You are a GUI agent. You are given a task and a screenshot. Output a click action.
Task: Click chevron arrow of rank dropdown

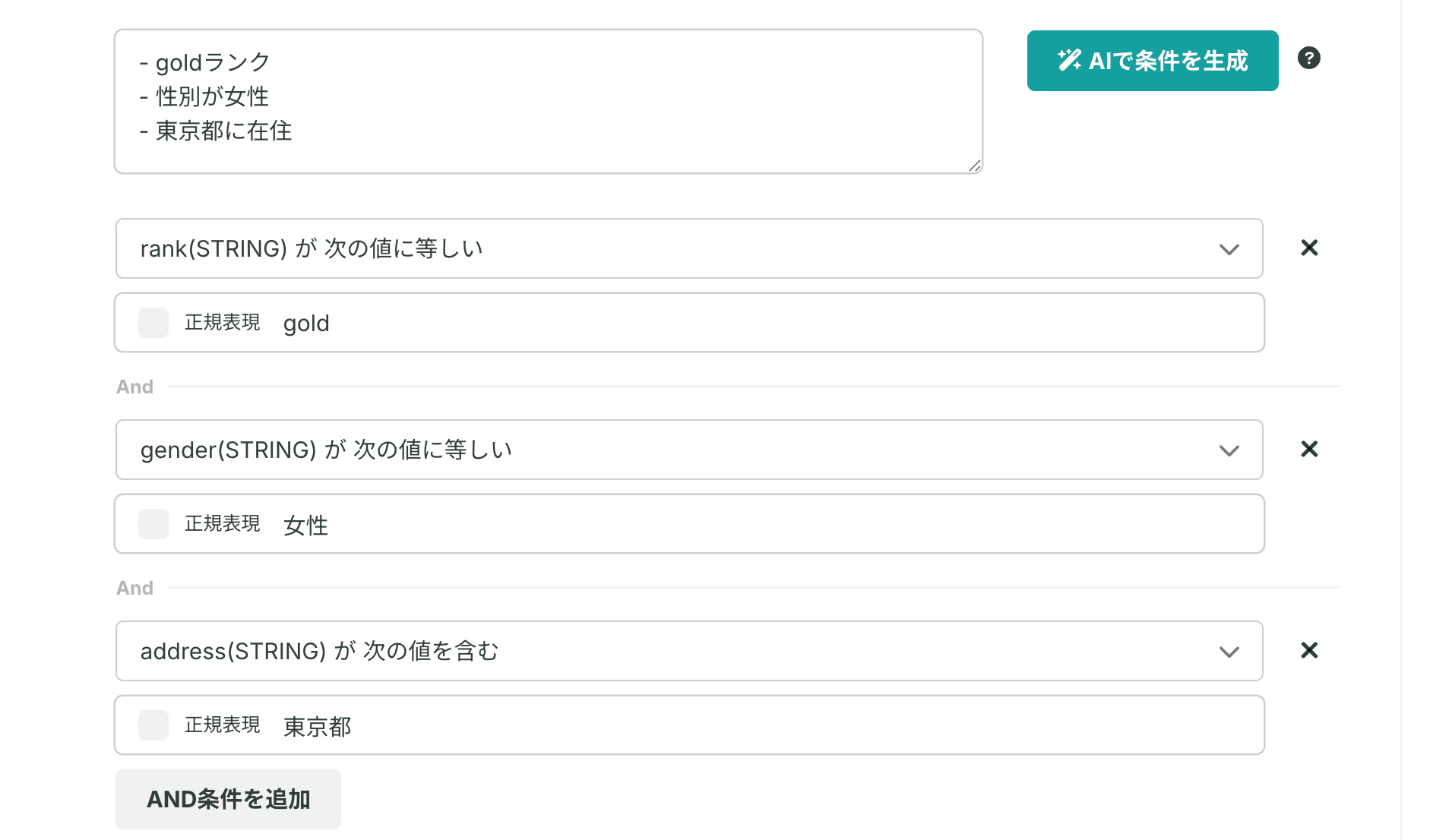(x=1229, y=249)
